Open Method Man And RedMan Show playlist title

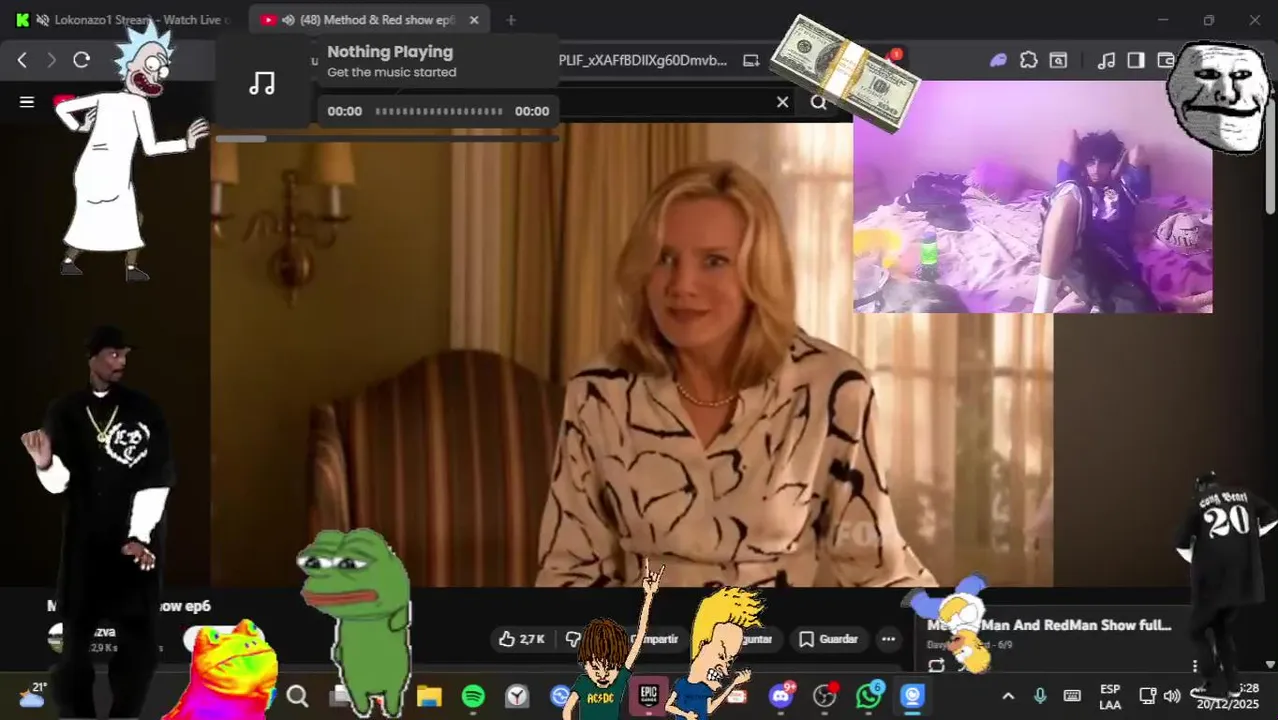(1049, 625)
